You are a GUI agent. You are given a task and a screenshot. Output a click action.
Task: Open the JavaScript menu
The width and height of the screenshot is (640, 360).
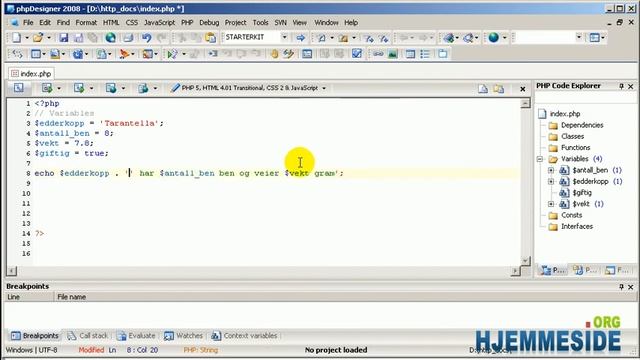click(159, 22)
